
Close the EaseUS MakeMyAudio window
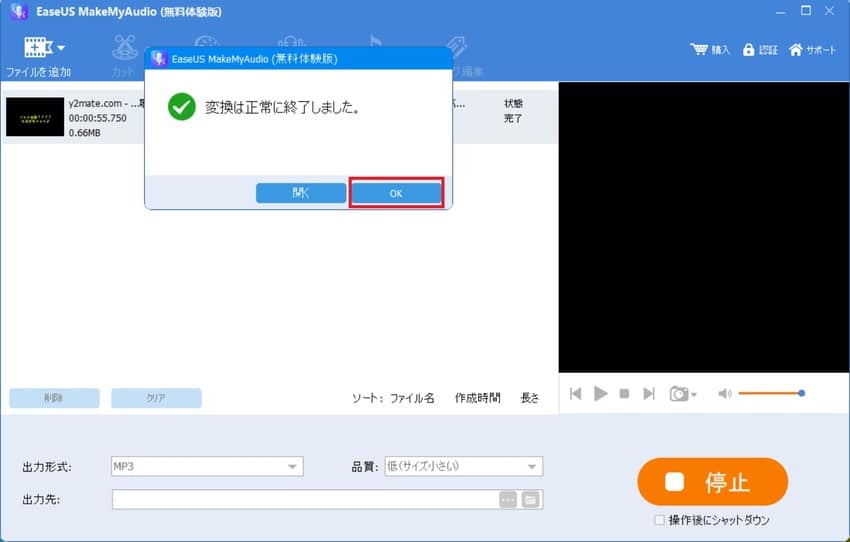(x=829, y=11)
